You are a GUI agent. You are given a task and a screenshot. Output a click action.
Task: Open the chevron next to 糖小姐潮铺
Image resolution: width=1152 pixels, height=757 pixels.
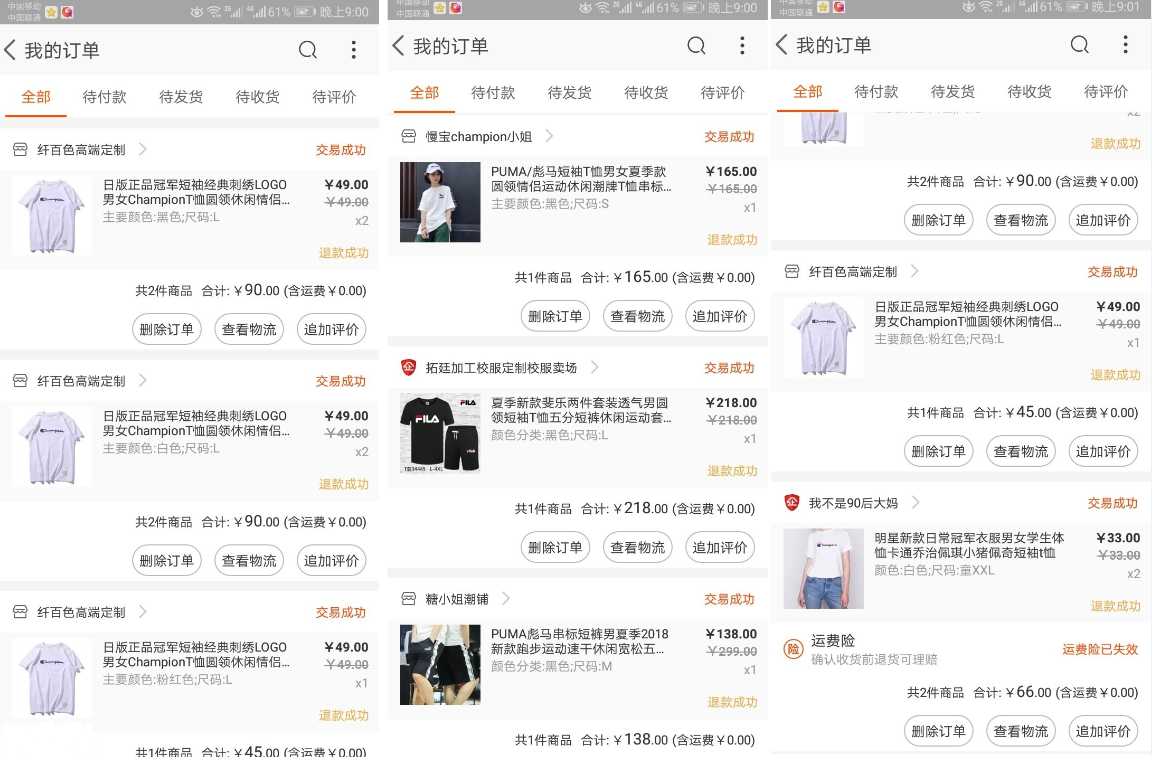506,599
